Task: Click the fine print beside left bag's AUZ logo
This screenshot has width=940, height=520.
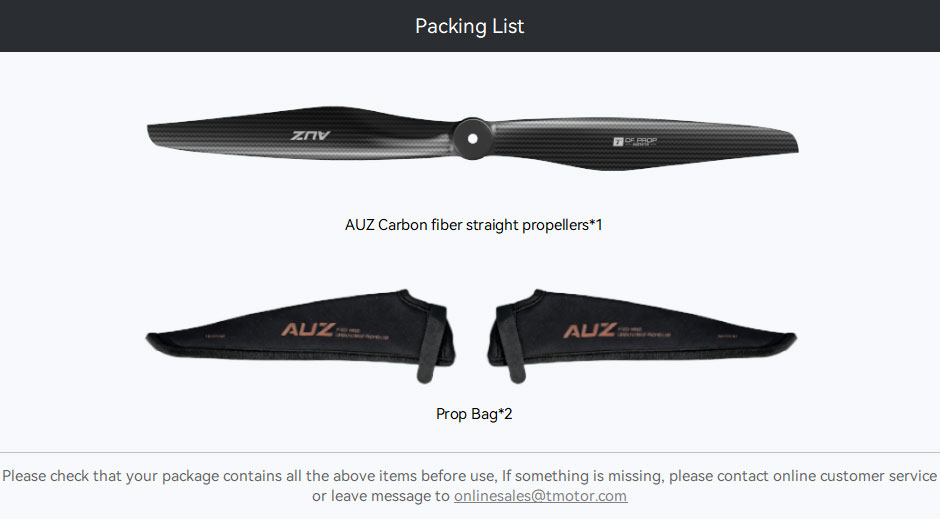Action: tap(362, 333)
